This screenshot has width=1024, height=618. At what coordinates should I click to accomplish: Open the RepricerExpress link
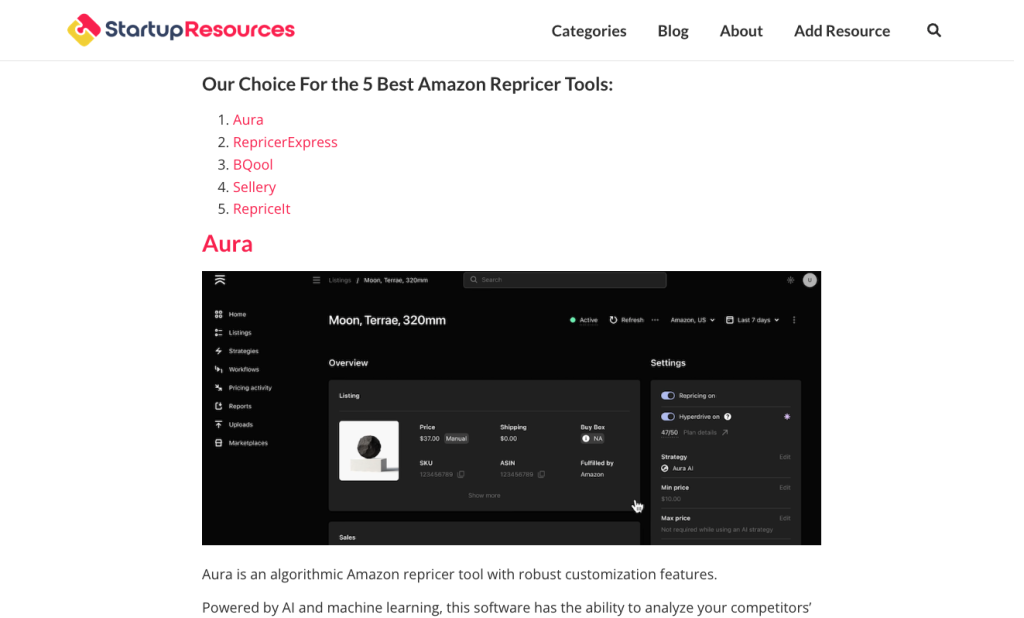click(x=285, y=142)
